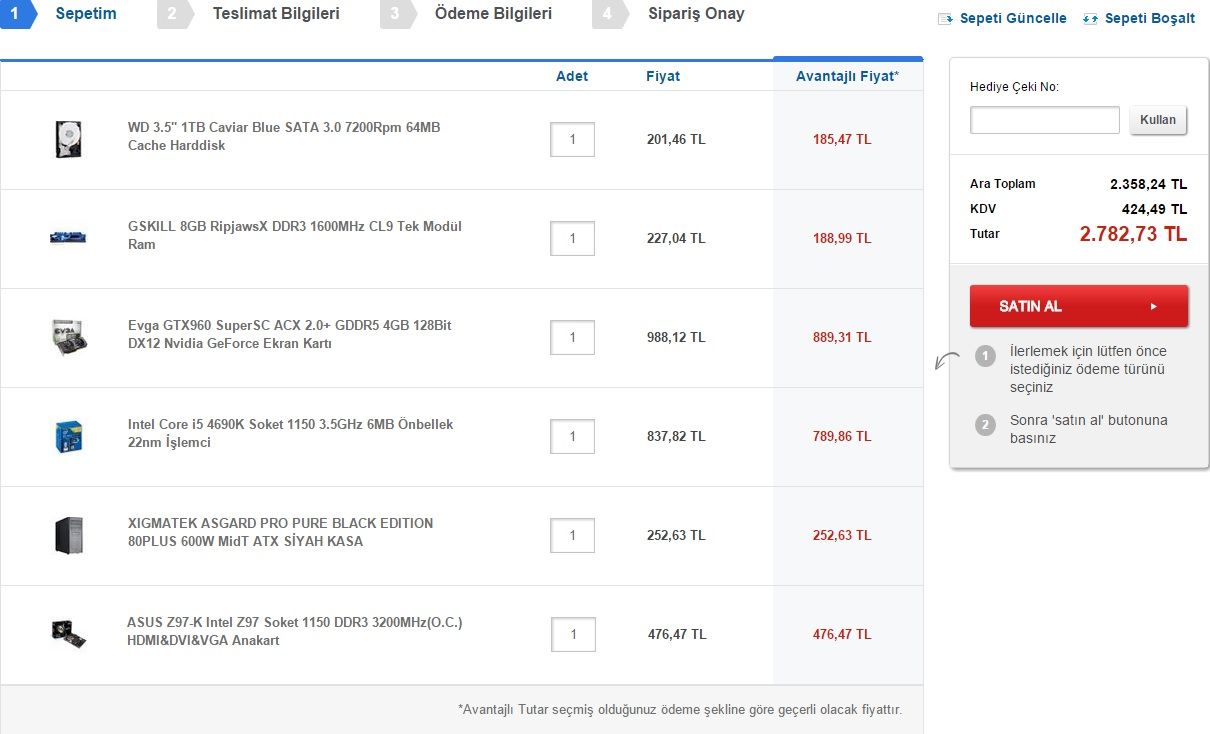This screenshot has width=1210, height=734.
Task: Go to the Ödeme Bilgileri step
Action: click(492, 14)
